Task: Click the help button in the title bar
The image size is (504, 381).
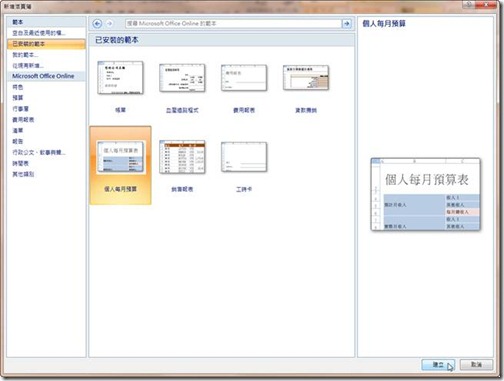Action: point(470,4)
